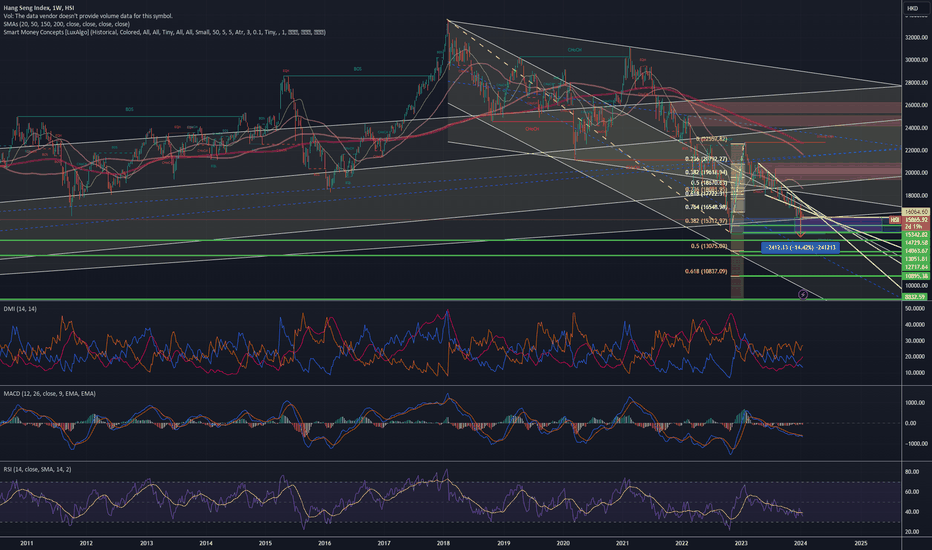Screen dimensions: 932x550
Task: Click the -1000.00 tick on the MACD scale
Action: [x=915, y=444]
